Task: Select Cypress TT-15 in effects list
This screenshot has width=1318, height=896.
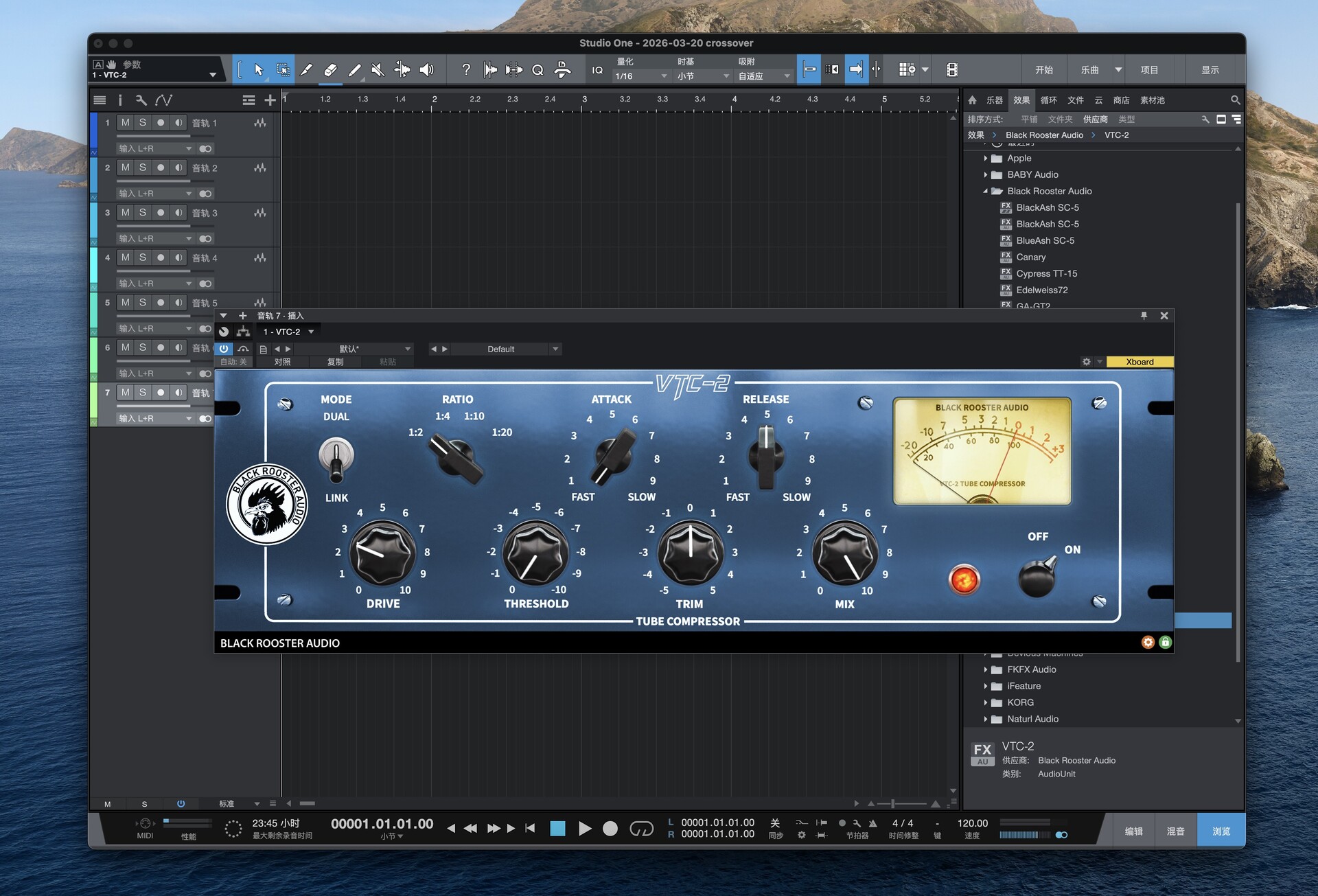Action: pos(1046,273)
